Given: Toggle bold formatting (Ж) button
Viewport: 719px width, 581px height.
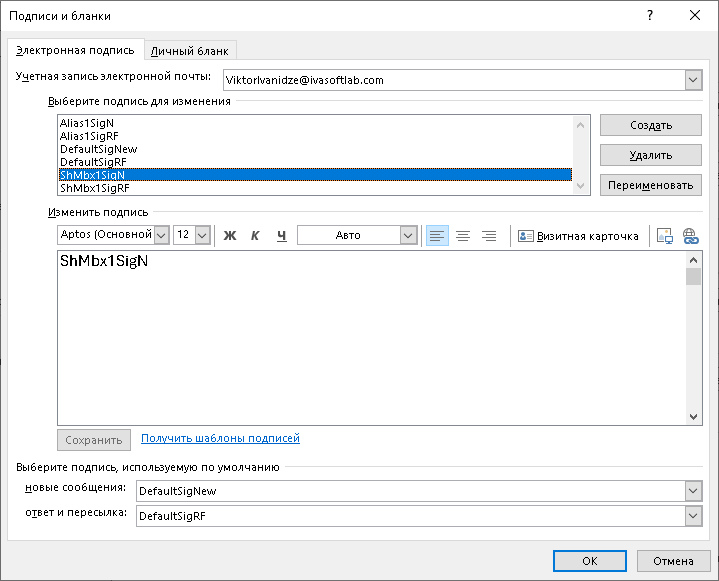Looking at the screenshot, I should pos(230,236).
